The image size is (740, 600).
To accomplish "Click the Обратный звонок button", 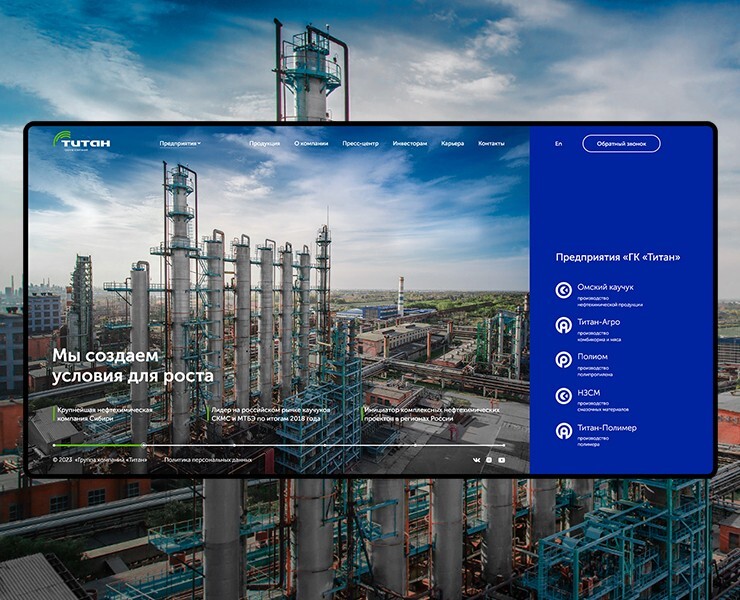I will (x=621, y=144).
